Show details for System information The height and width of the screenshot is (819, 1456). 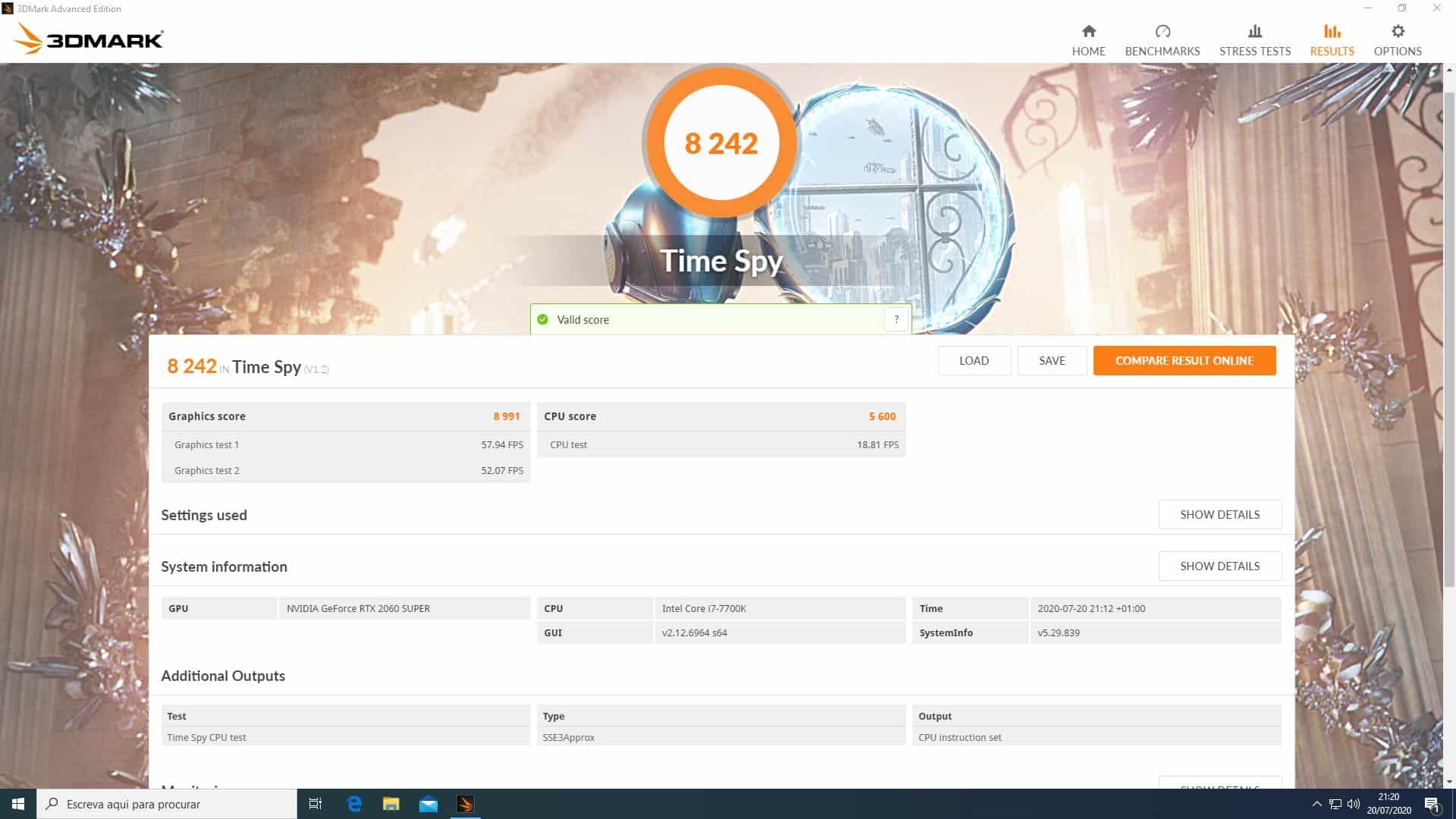tap(1219, 566)
